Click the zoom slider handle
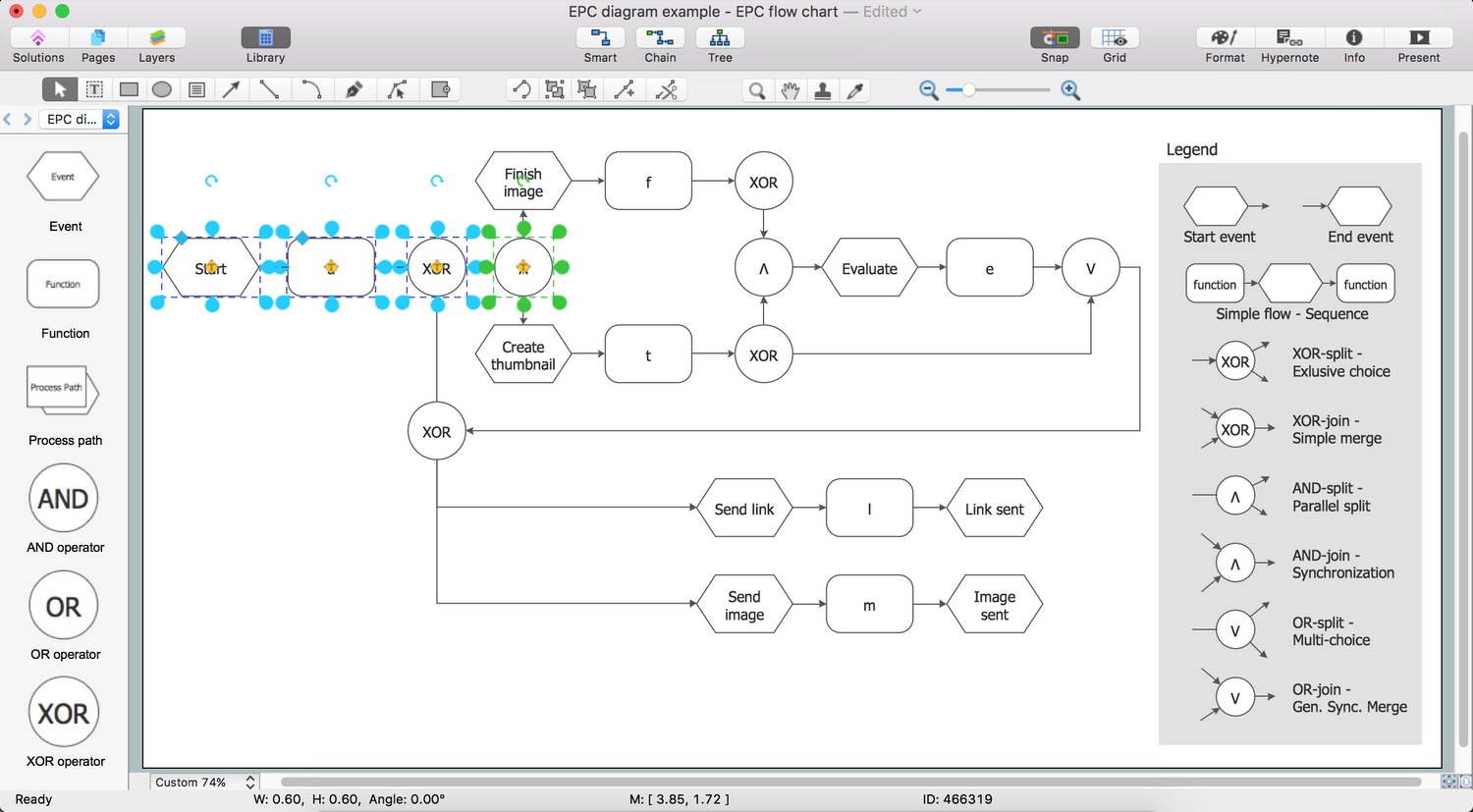 click(968, 90)
